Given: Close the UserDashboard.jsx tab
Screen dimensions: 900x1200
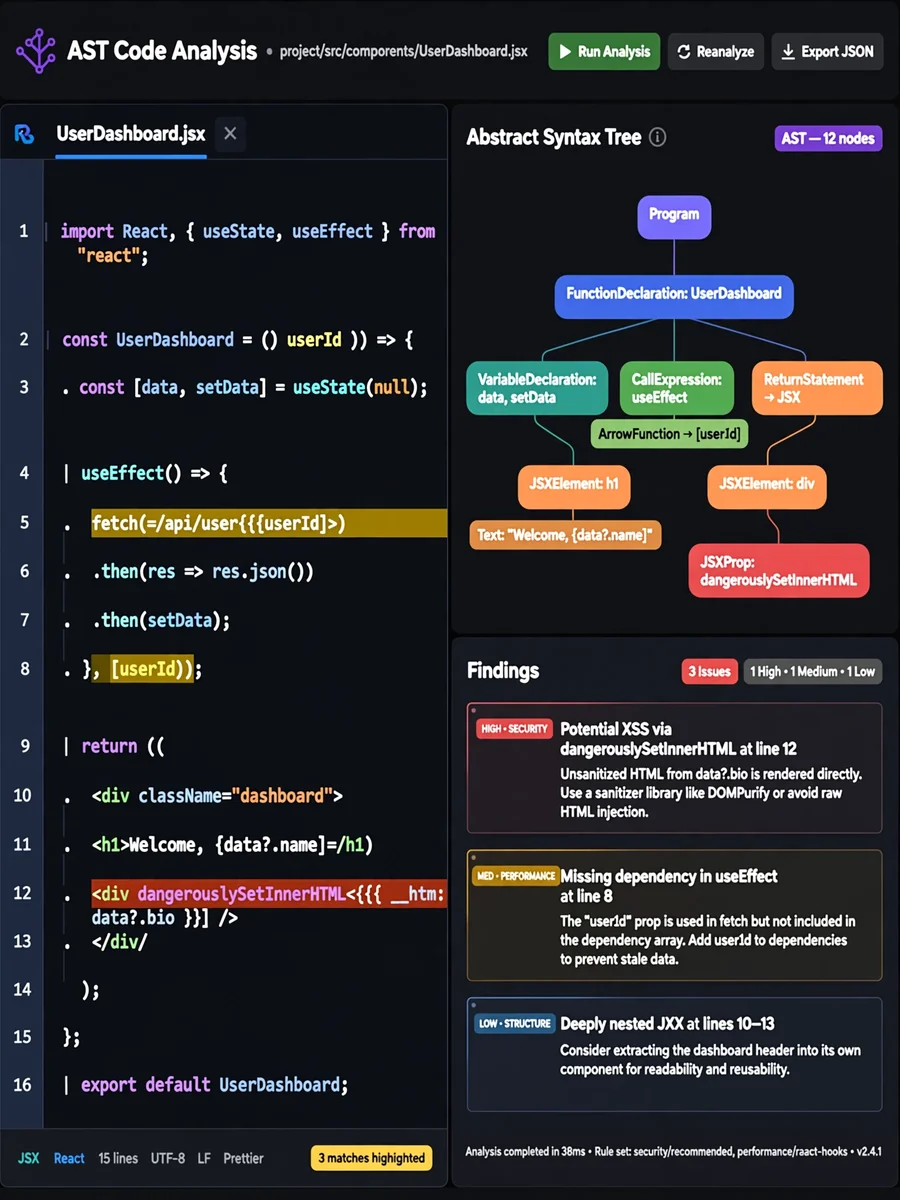Looking at the screenshot, I should tap(230, 133).
